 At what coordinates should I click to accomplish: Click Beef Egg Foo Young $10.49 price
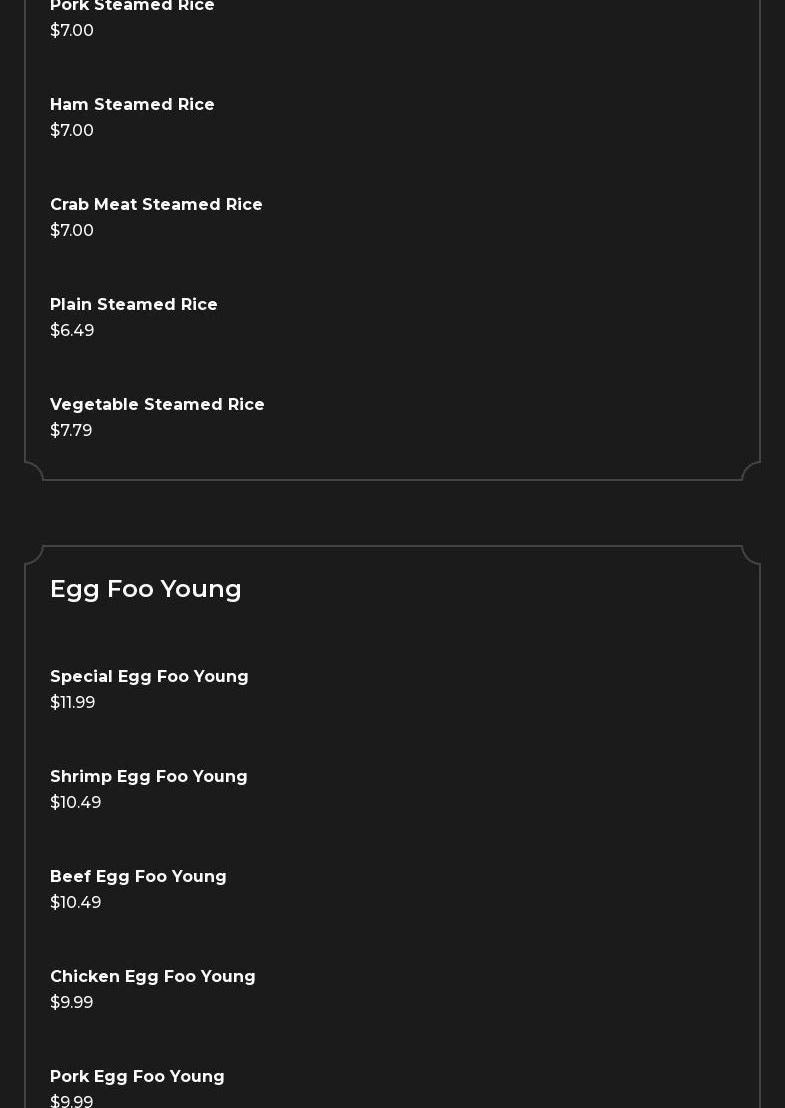point(76,903)
